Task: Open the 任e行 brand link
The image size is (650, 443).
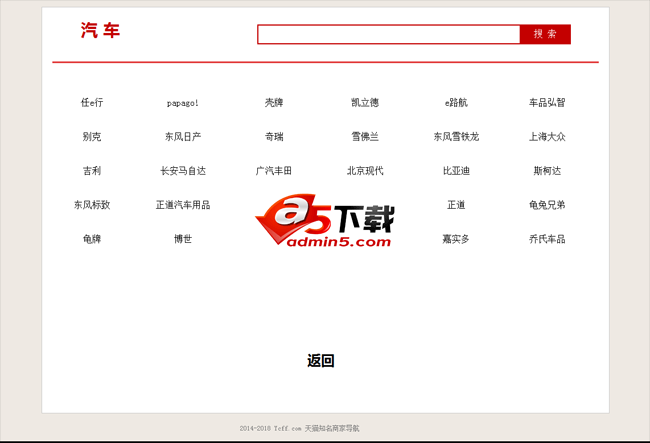Action: tap(92, 102)
